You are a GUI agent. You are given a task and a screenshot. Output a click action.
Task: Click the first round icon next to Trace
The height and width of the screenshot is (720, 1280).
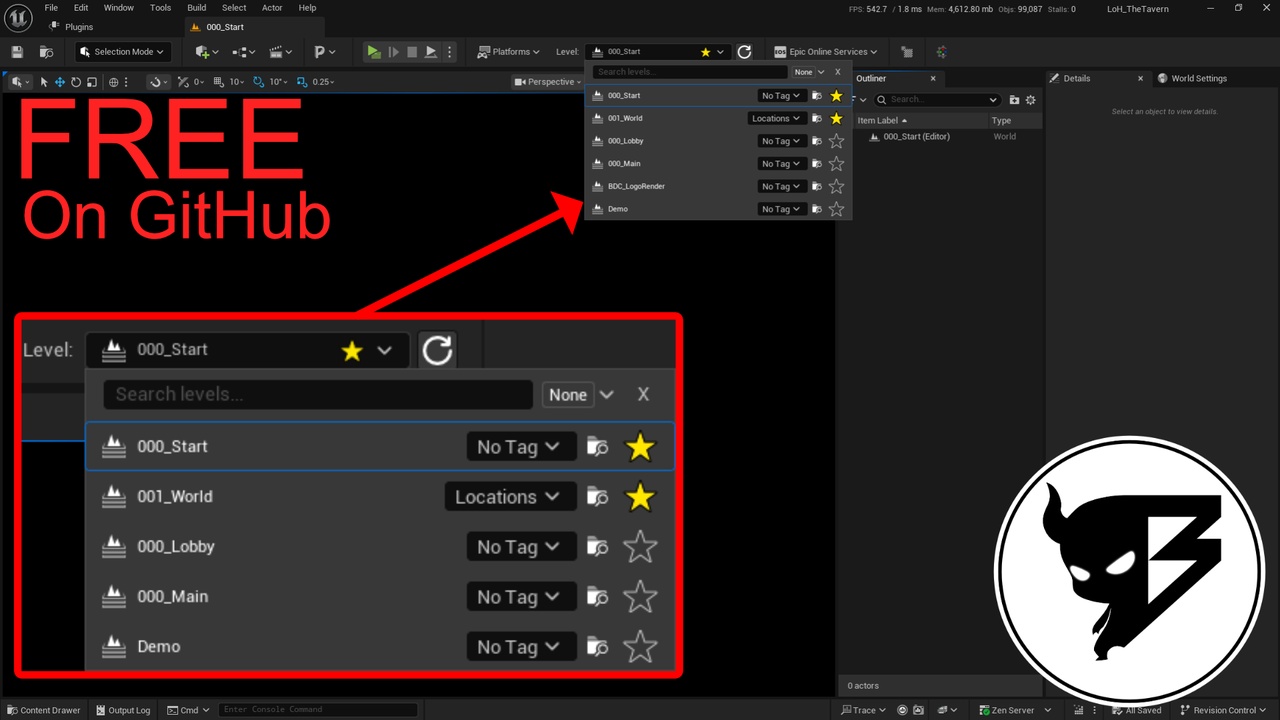pyautogui.click(x=903, y=710)
